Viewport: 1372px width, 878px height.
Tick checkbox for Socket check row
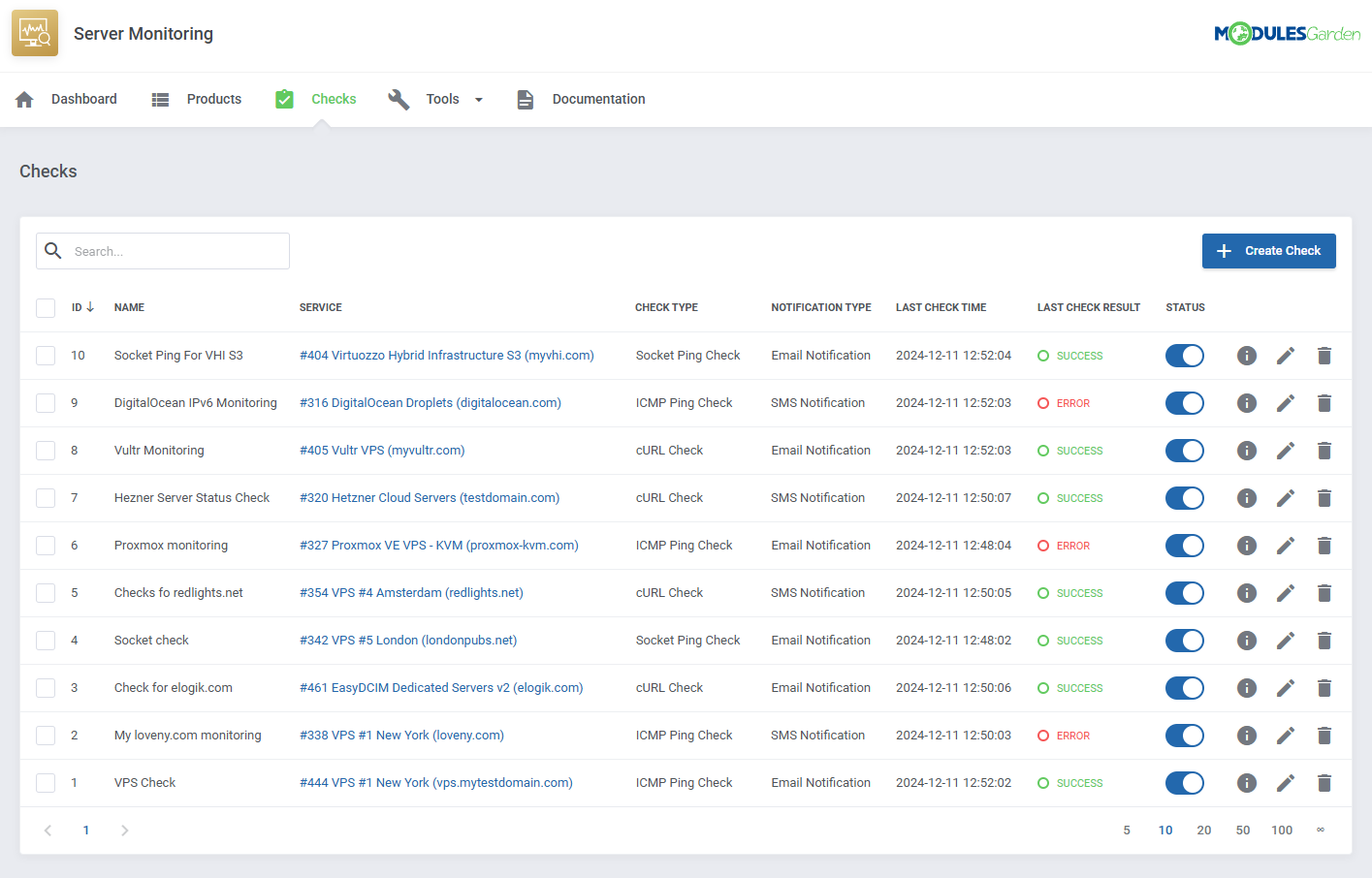46,641
